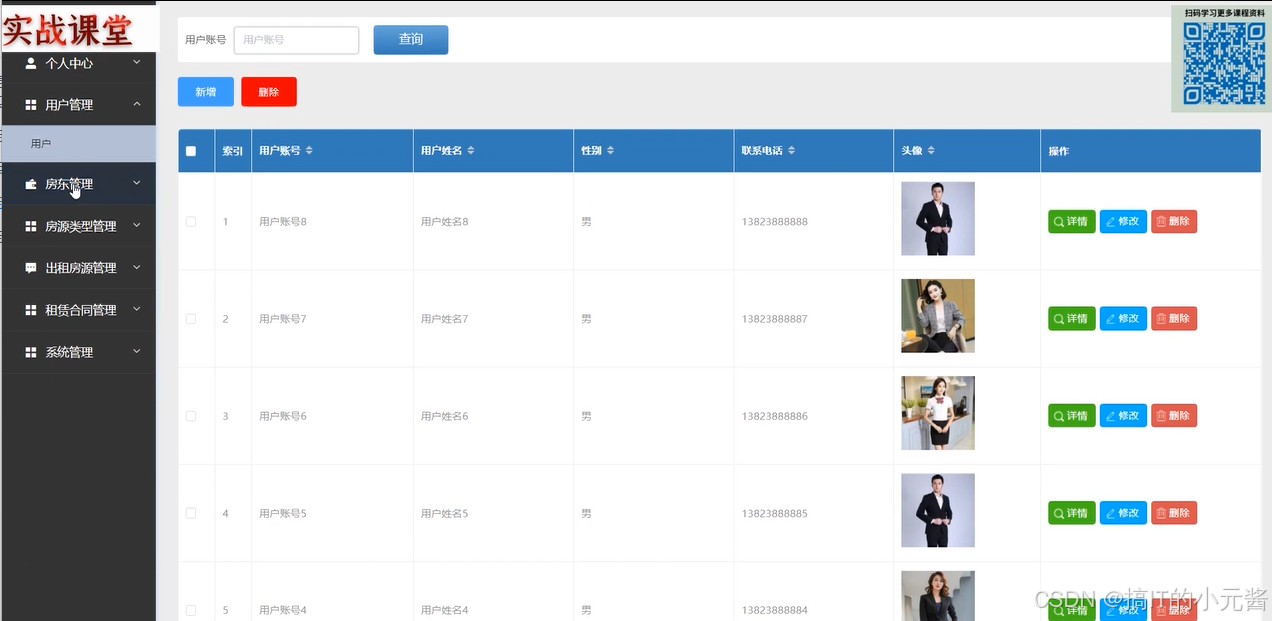Screen dimensions: 1272x621
Task: Select all rows with header checkbox
Action: [191, 151]
